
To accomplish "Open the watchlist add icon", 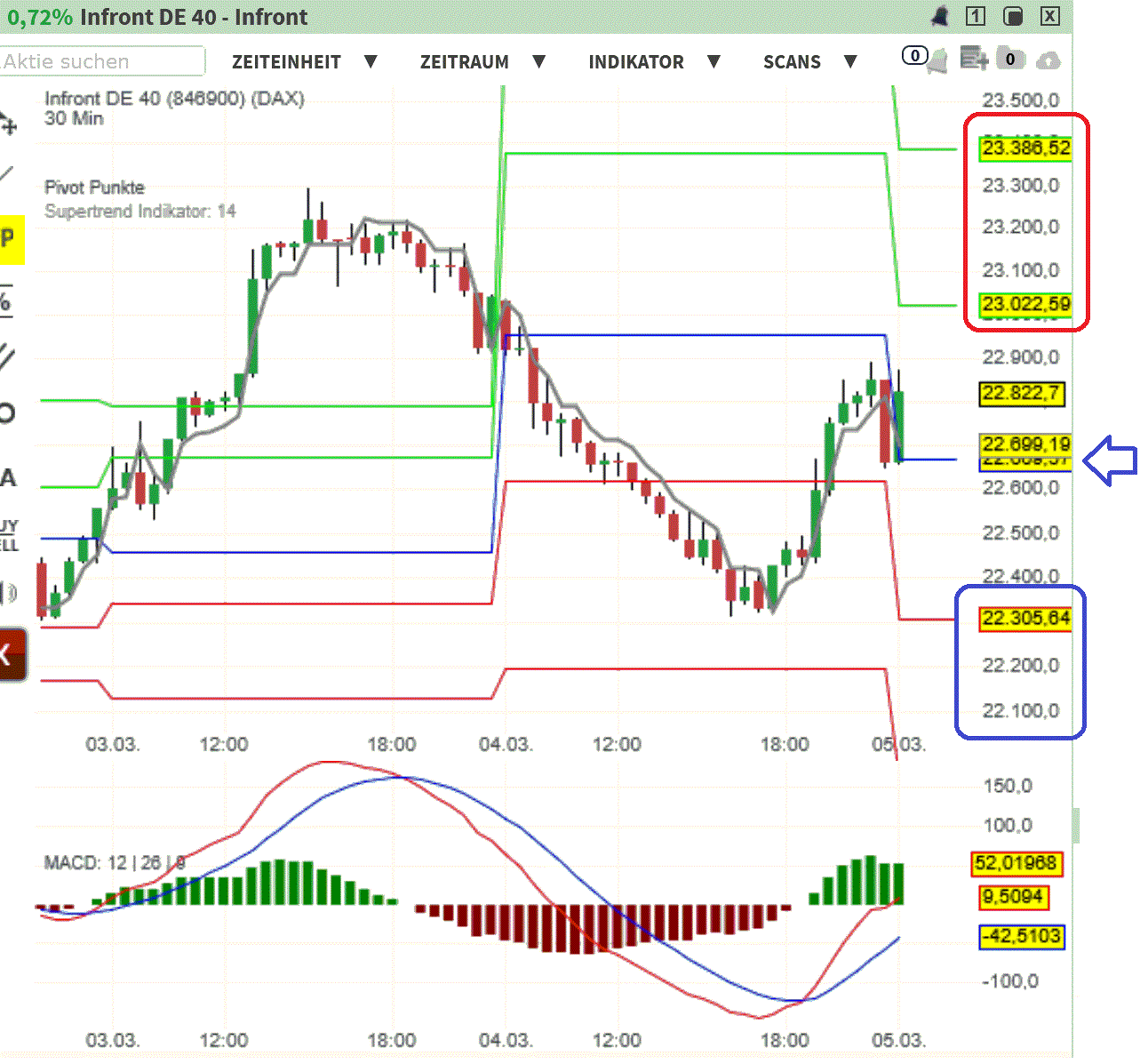I will pos(974,58).
